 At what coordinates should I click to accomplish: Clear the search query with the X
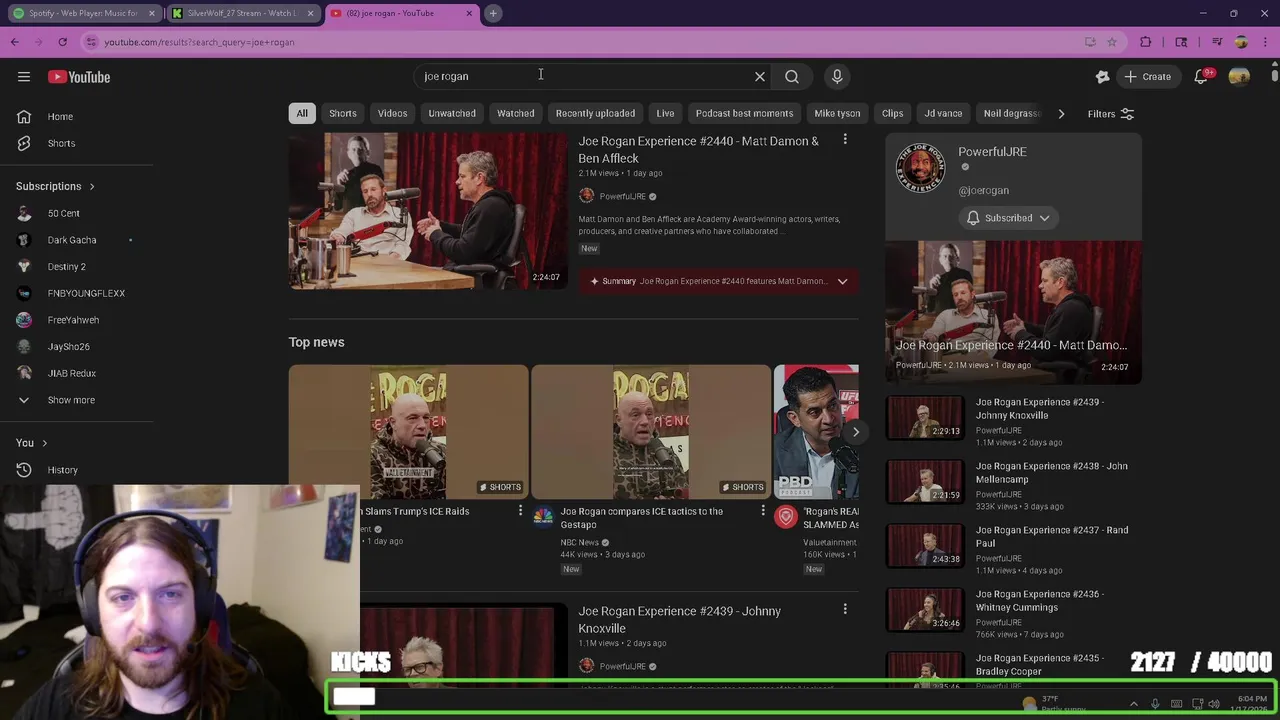click(x=760, y=76)
